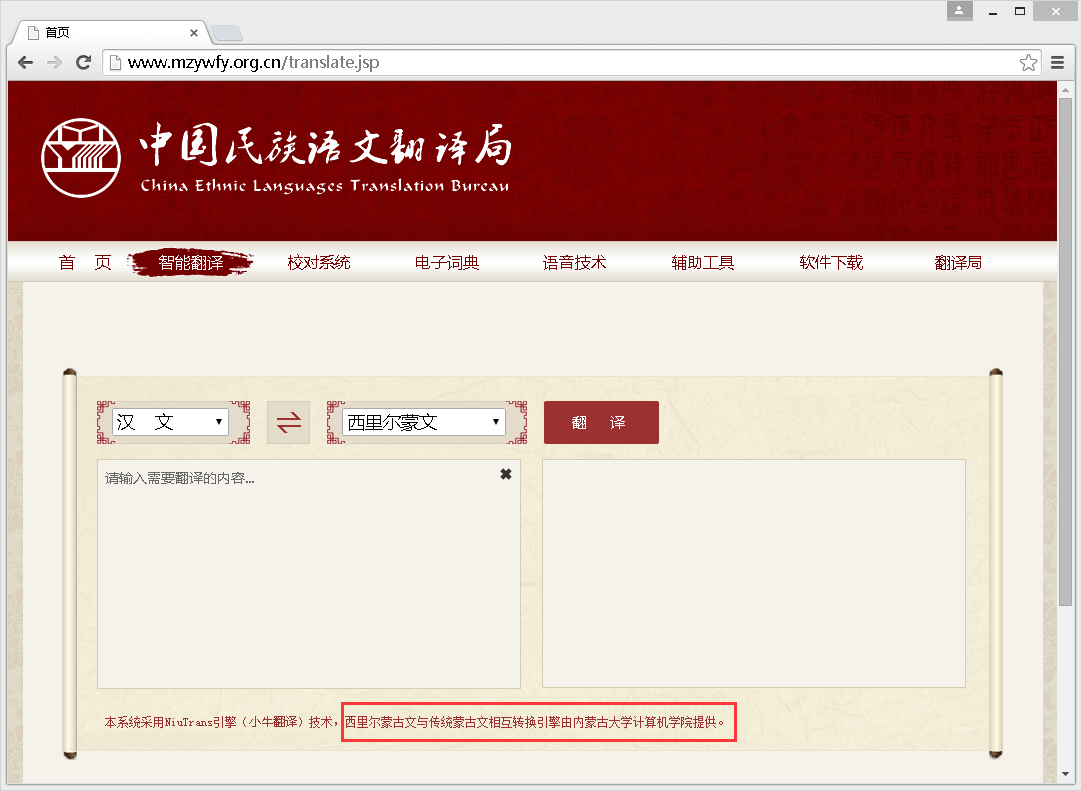This screenshot has height=791, width=1082.
Task: Go to 校对系统 in navigation
Action: click(x=319, y=263)
